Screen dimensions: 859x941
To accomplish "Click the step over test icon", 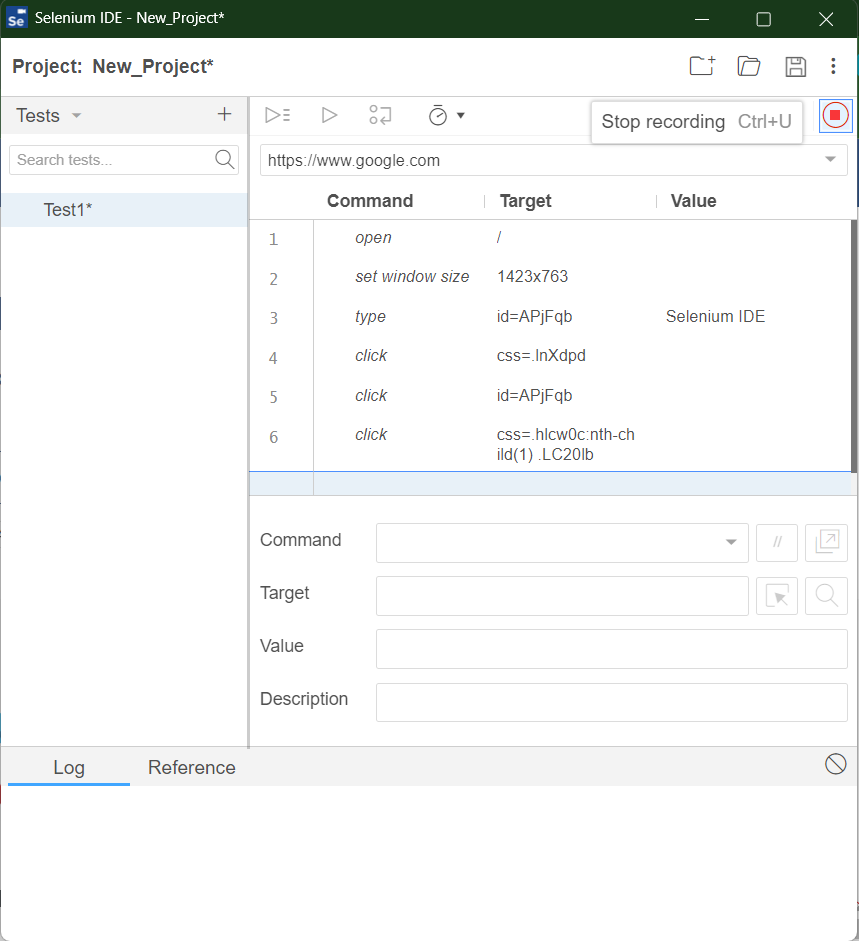I will [380, 115].
